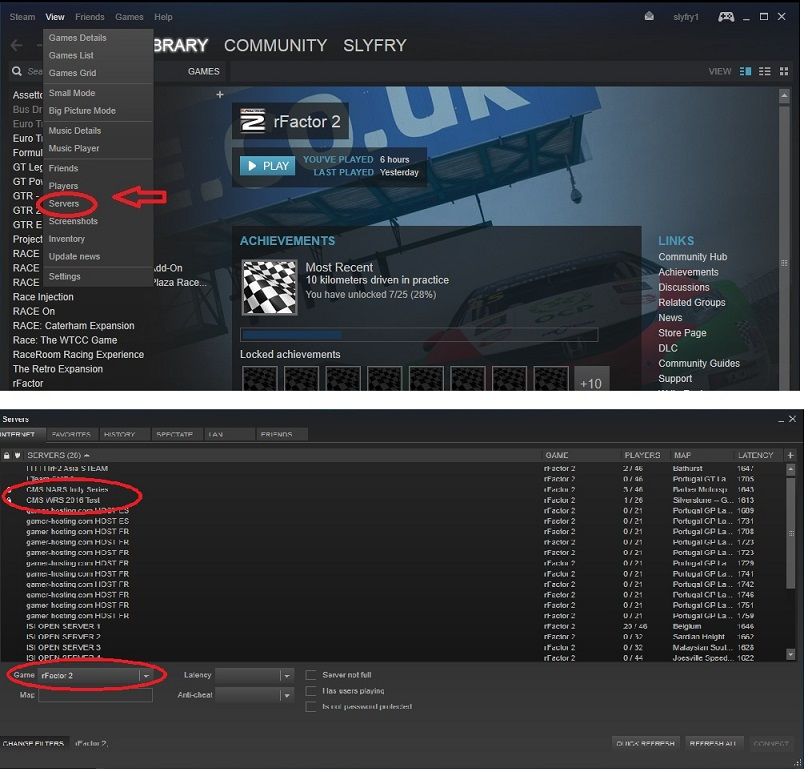808x772 pixels.
Task: Open the Discussions link
Action: (x=684, y=287)
